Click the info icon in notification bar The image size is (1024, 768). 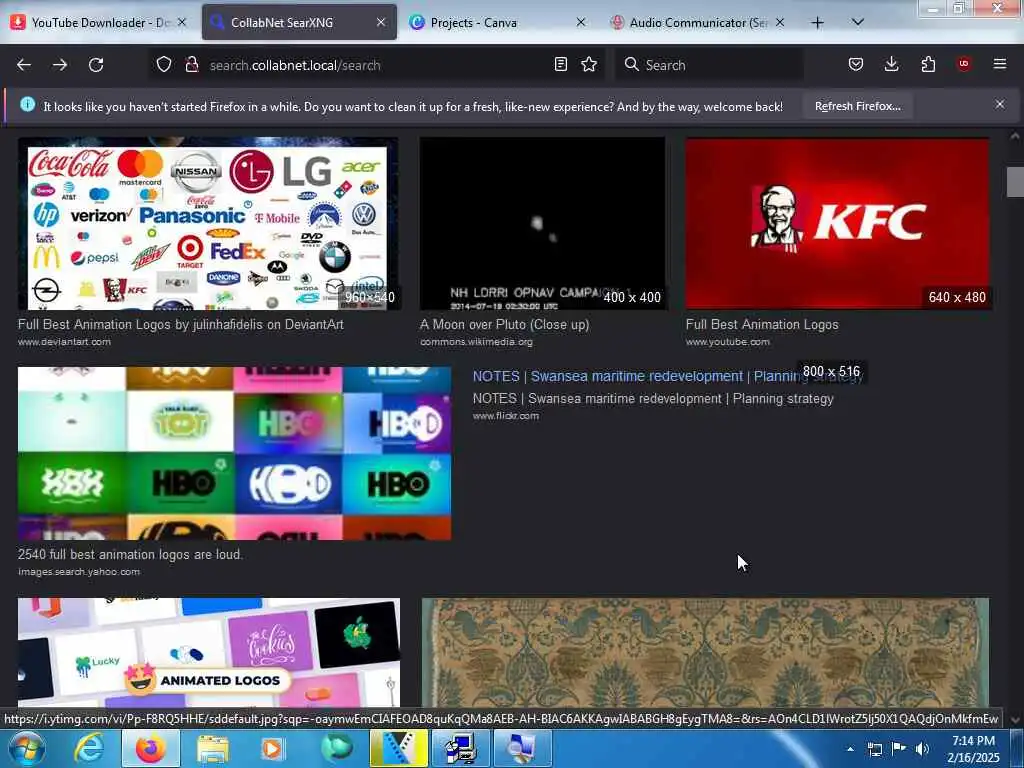tap(27, 104)
